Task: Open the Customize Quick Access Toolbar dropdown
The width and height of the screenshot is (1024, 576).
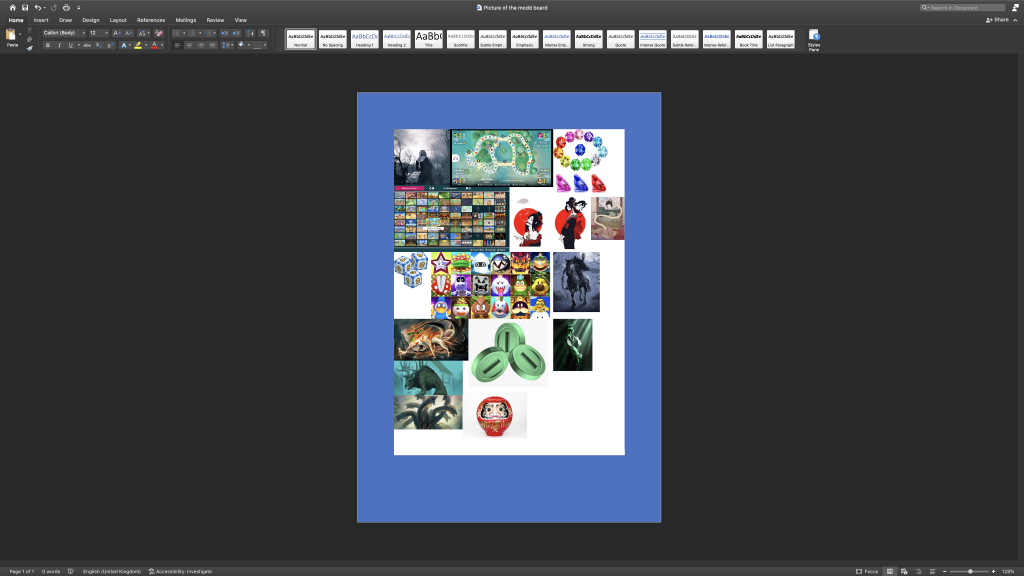Action: click(x=78, y=8)
